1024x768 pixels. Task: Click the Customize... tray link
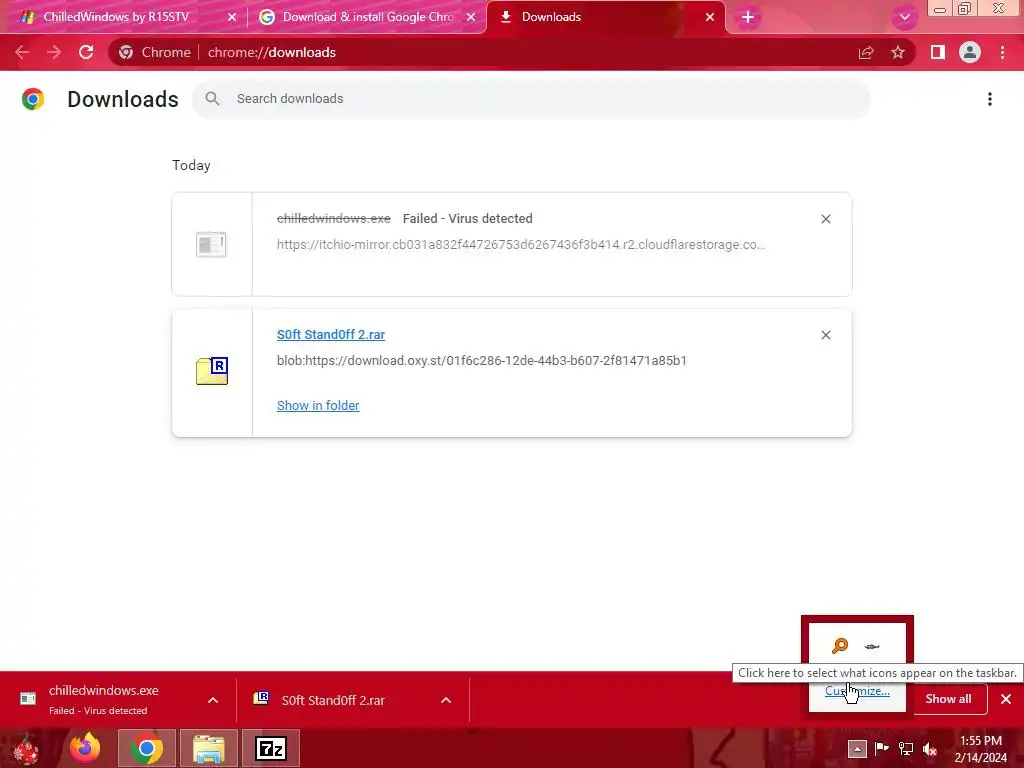coord(857,691)
